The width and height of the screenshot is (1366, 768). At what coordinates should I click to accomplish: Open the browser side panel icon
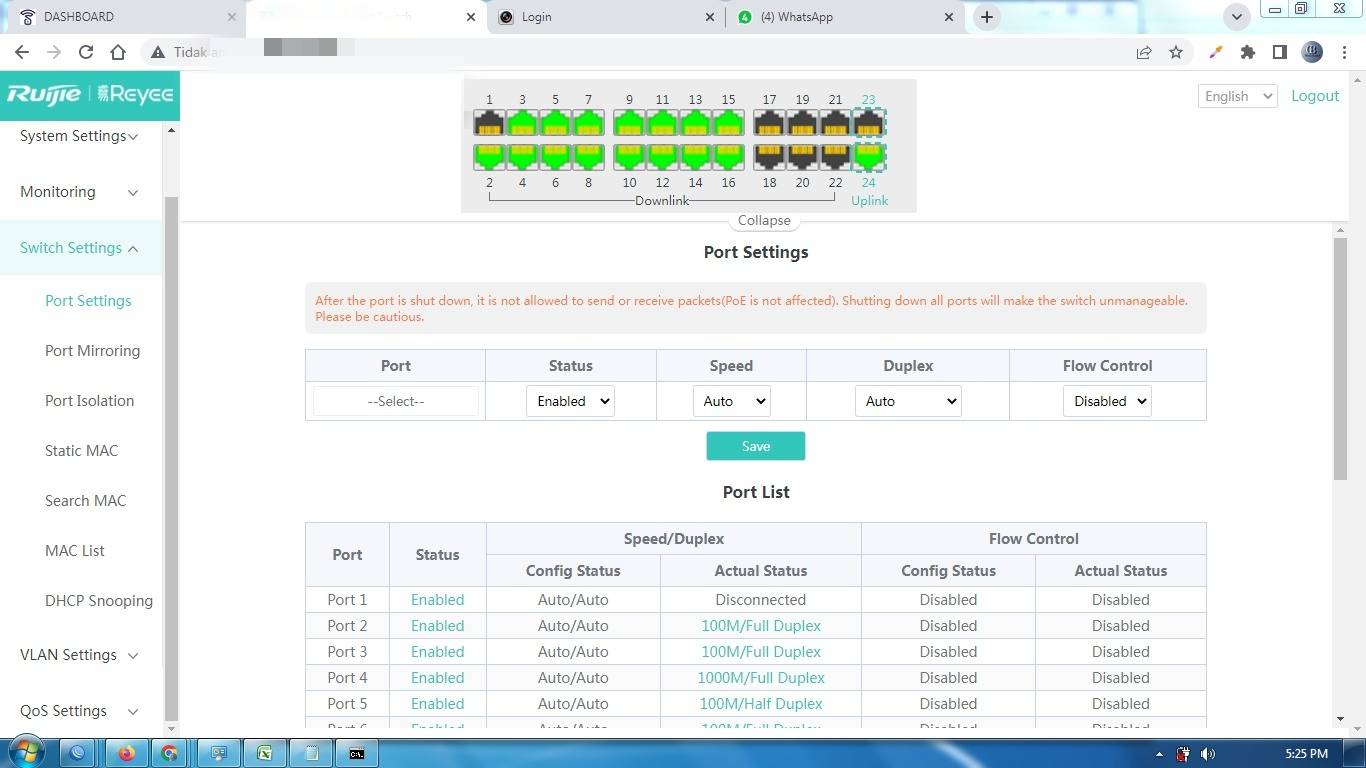click(x=1279, y=52)
